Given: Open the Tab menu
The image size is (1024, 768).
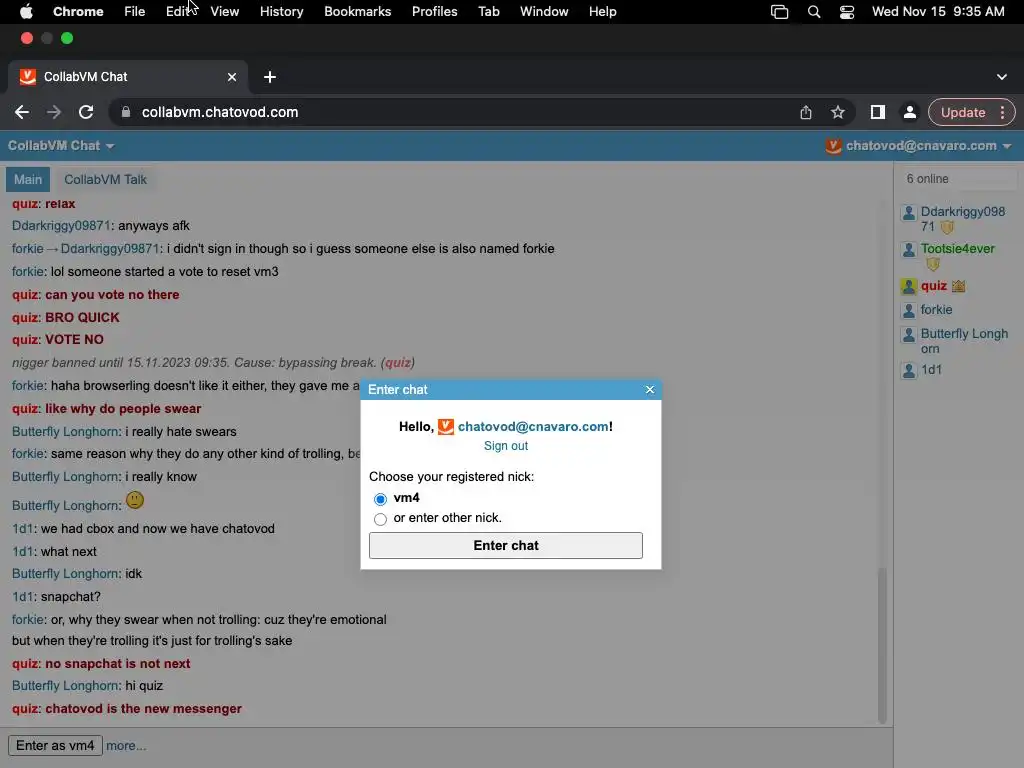Looking at the screenshot, I should click(488, 12).
